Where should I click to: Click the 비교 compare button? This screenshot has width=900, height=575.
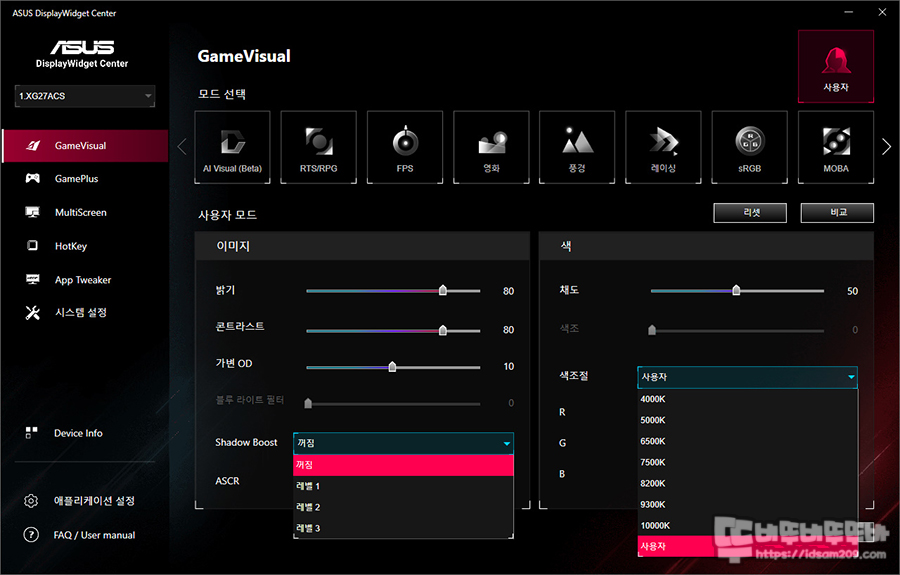[837, 212]
